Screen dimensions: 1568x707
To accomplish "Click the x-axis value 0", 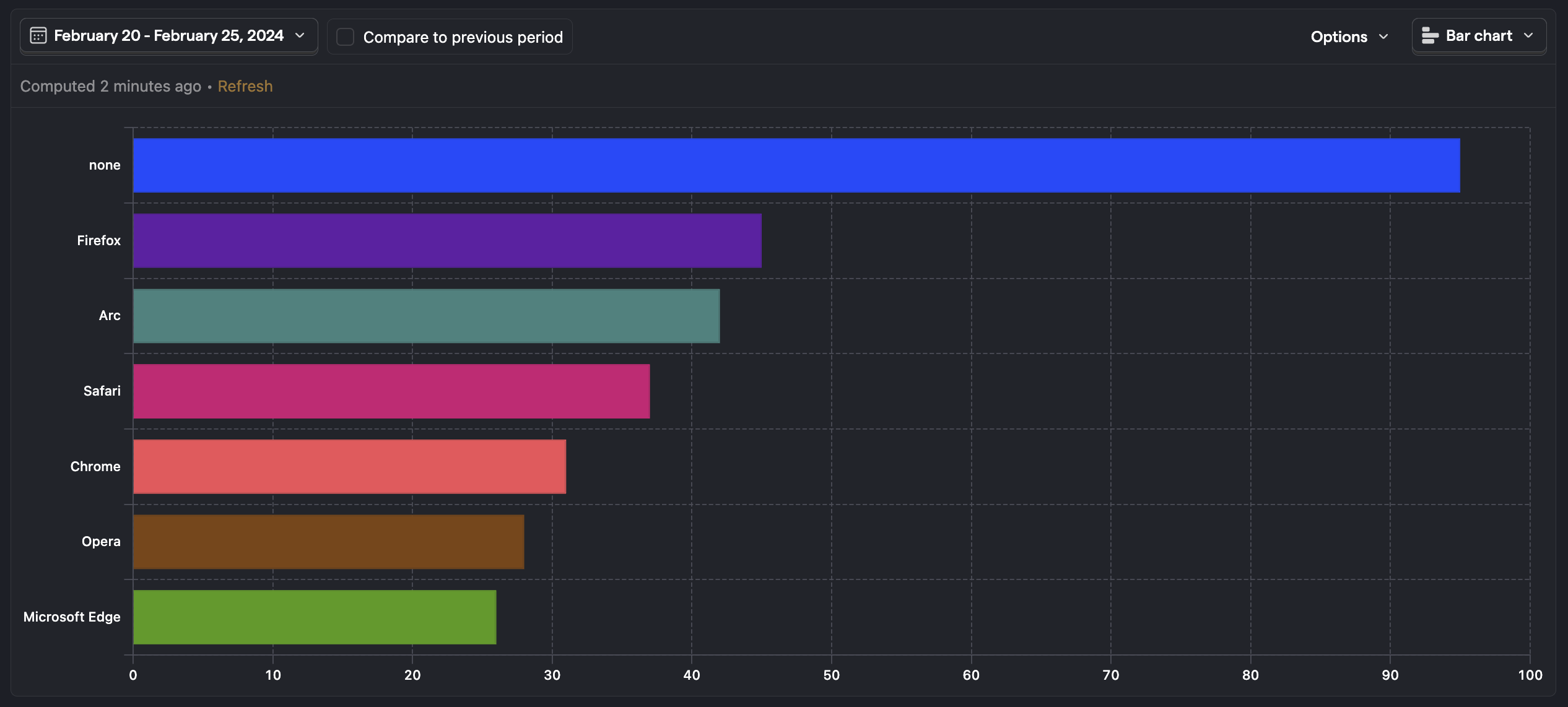I will 133,675.
